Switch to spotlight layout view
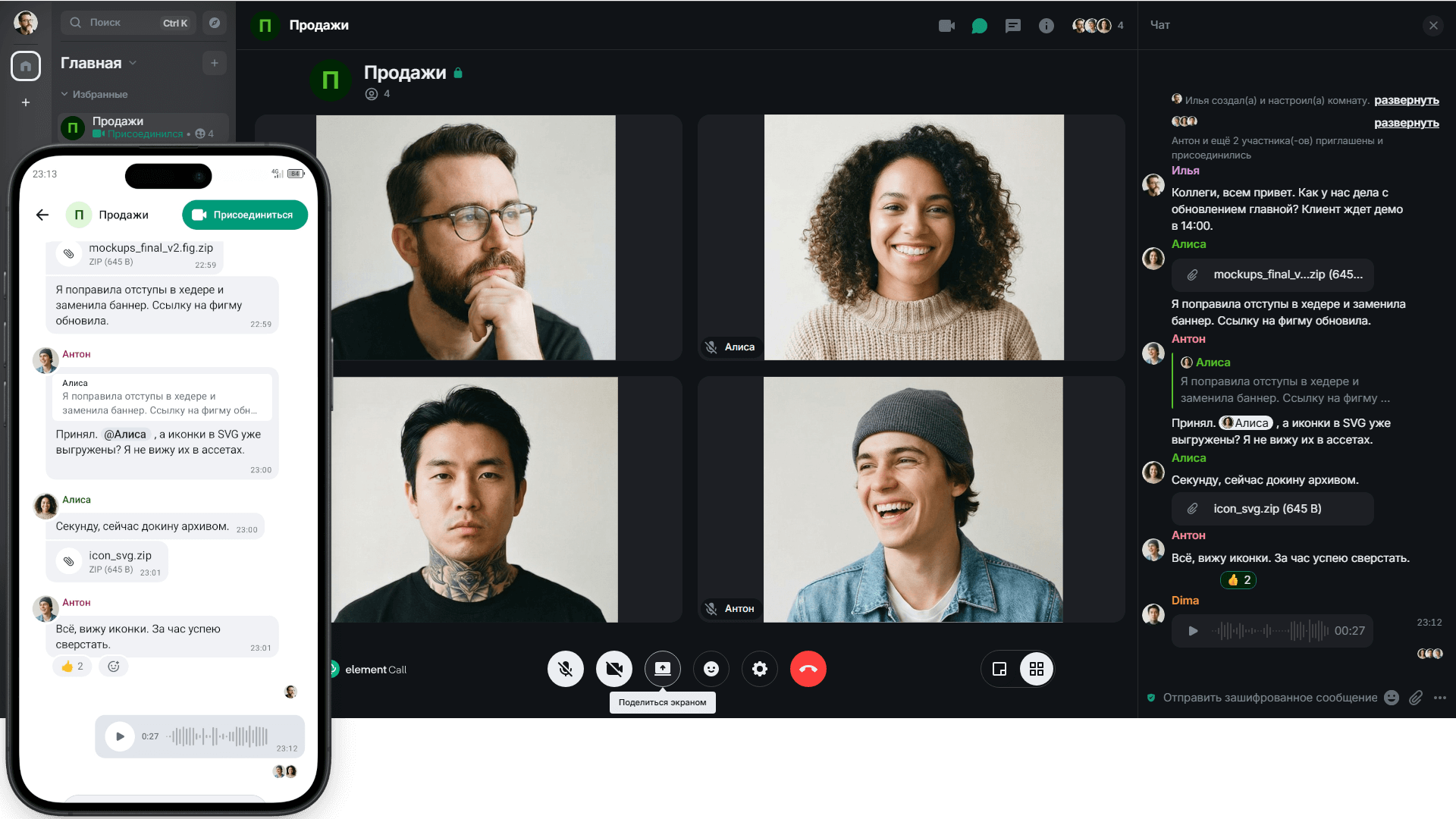Screen dimensions: 1456x819 point(999,669)
